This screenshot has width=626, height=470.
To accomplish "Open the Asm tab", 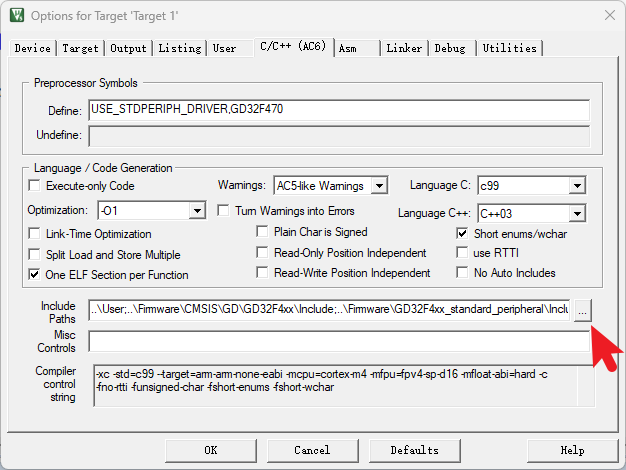I will coord(357,48).
